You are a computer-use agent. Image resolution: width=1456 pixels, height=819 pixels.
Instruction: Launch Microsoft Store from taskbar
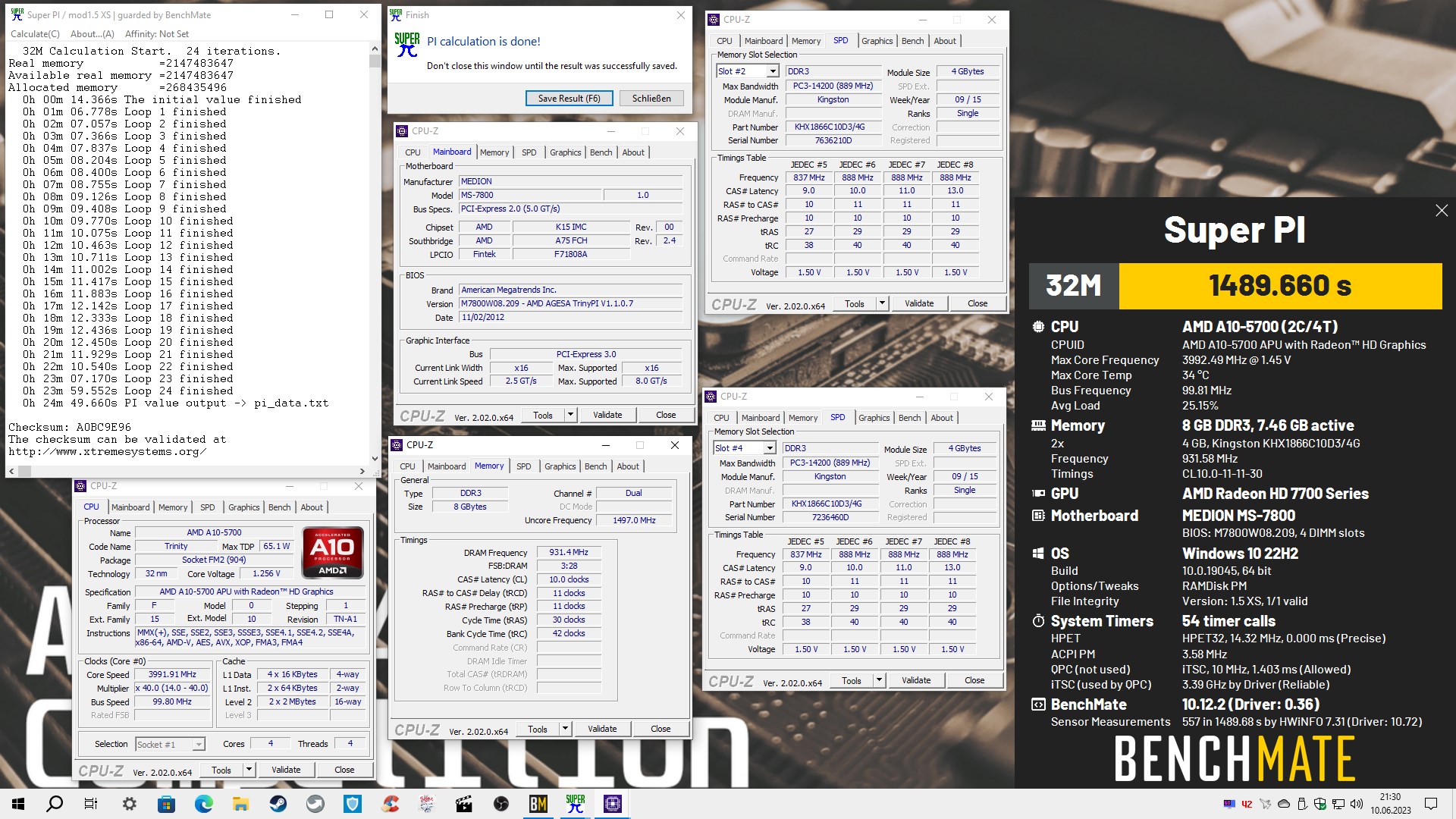click(x=167, y=804)
